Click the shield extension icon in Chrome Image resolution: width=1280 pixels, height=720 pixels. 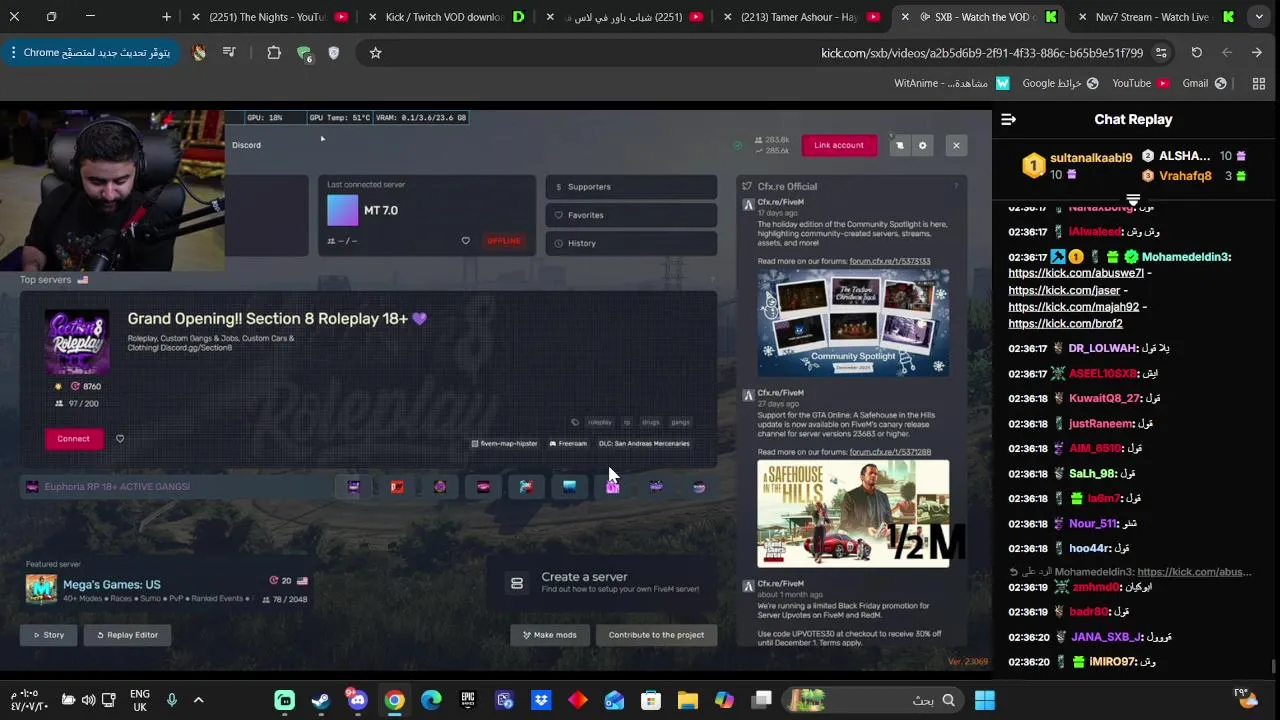[334, 53]
